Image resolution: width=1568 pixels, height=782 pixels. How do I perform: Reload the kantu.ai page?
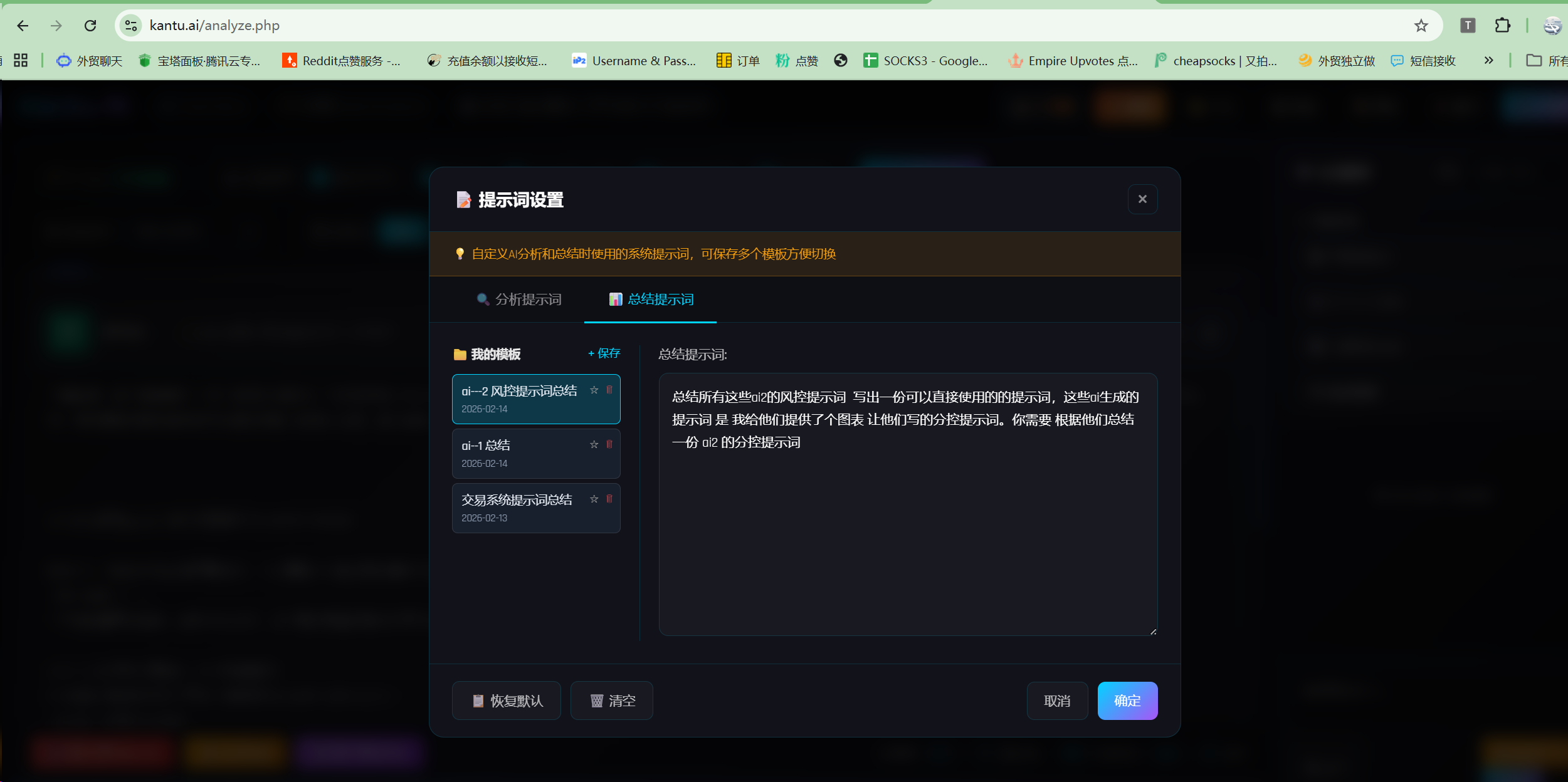[90, 26]
